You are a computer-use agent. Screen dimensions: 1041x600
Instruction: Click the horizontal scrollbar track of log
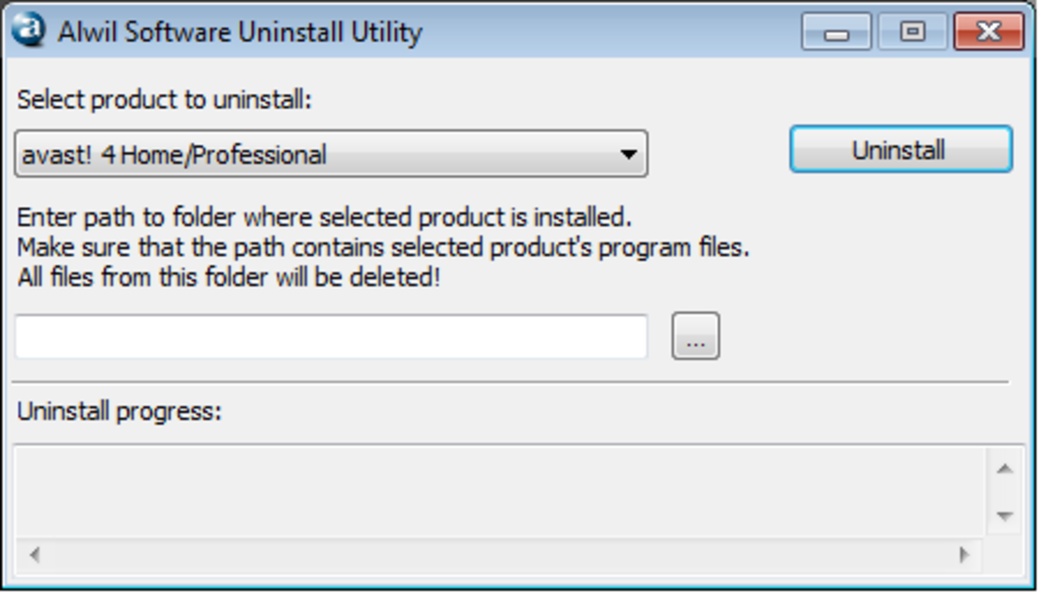500,554
